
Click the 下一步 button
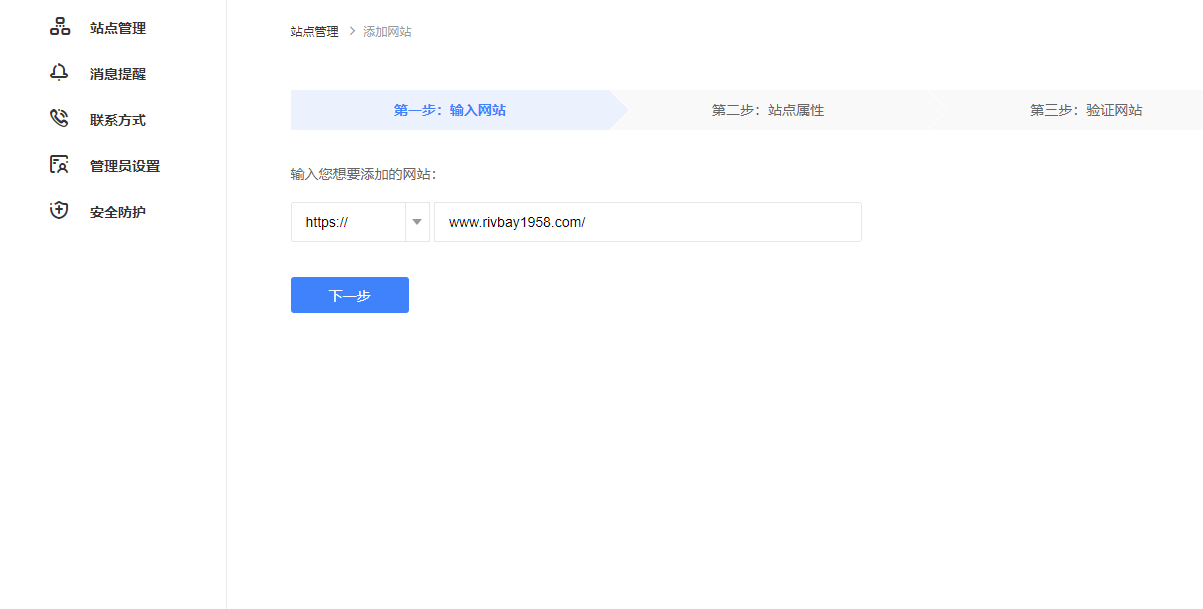click(x=350, y=295)
